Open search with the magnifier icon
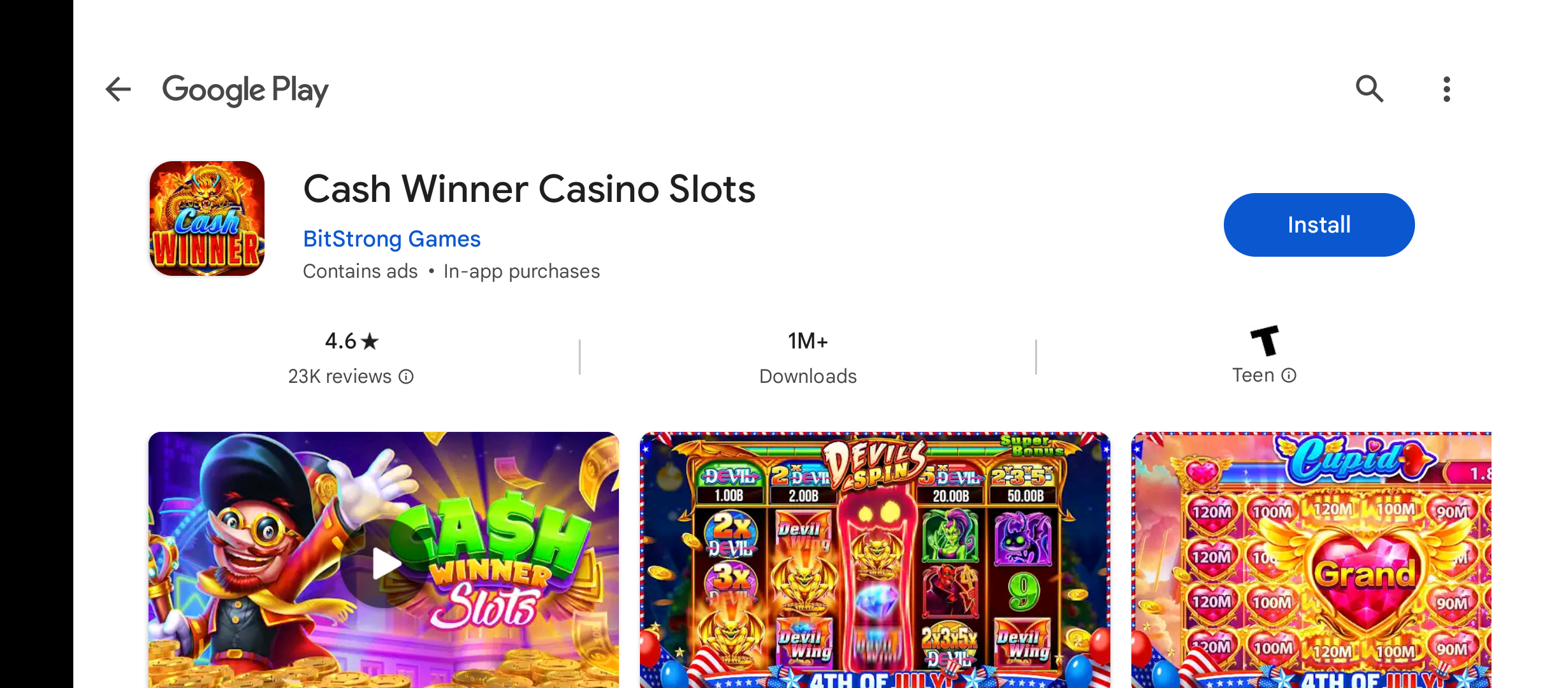 coord(1369,89)
